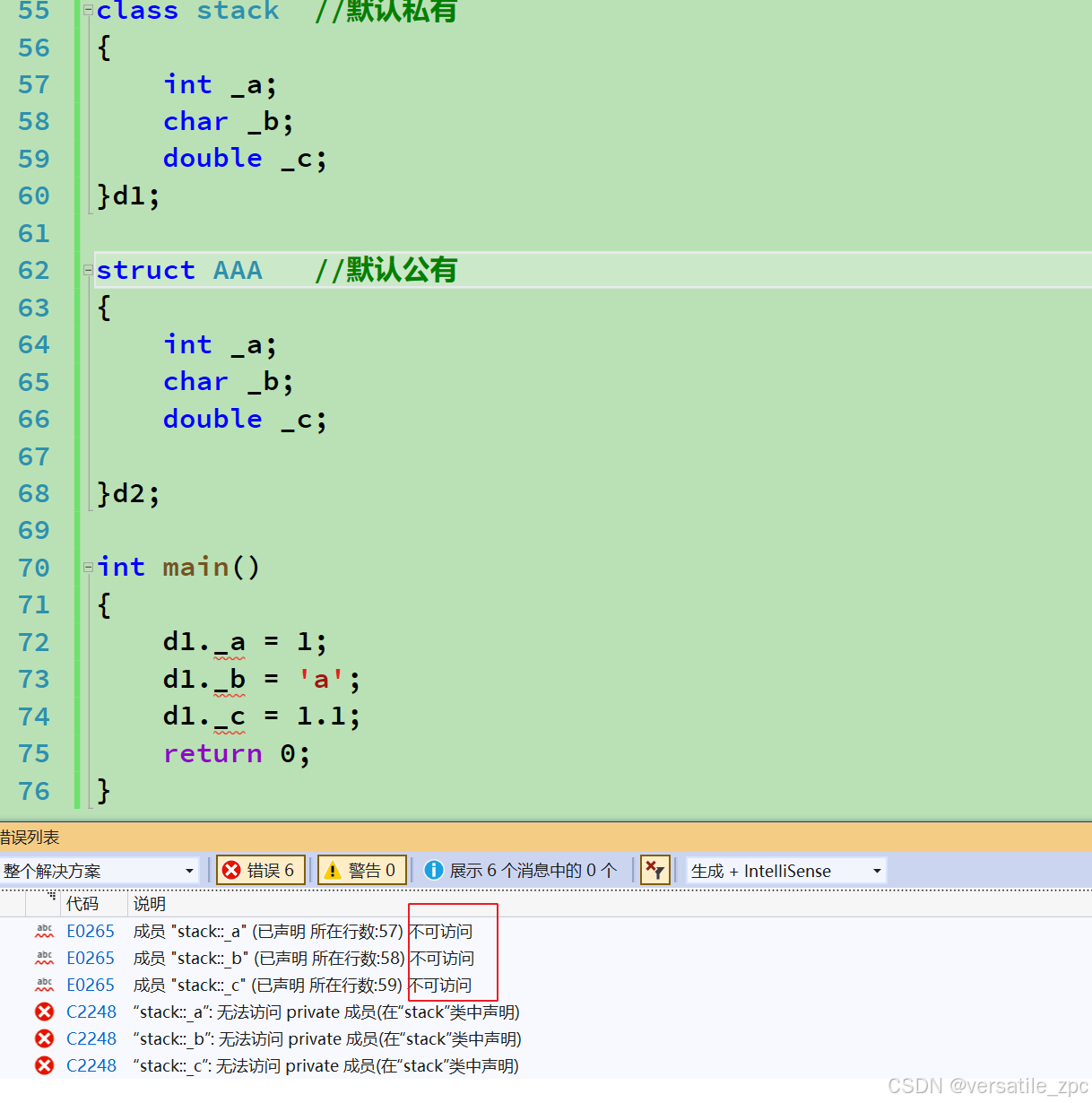Click line number 70 in the gutter
Image resolution: width=1092 pixels, height=1103 pixels.
coord(34,569)
